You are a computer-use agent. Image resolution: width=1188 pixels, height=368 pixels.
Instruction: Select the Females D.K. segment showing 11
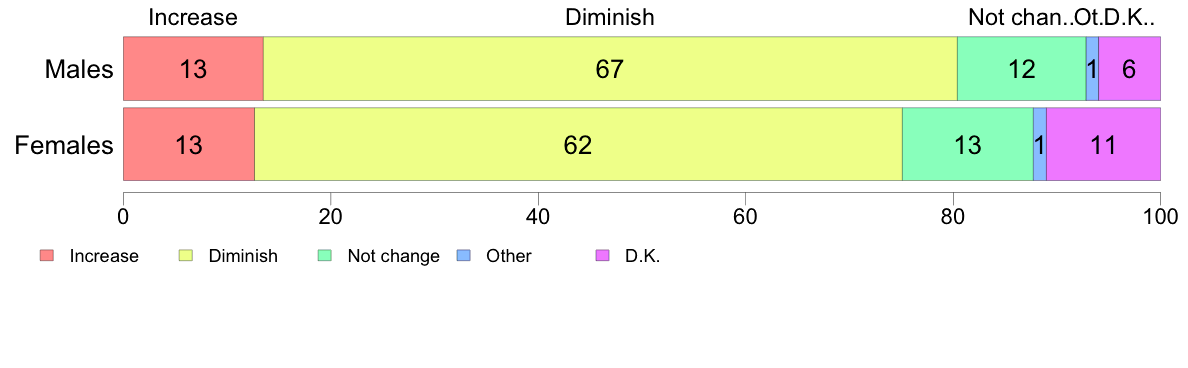click(x=1103, y=144)
